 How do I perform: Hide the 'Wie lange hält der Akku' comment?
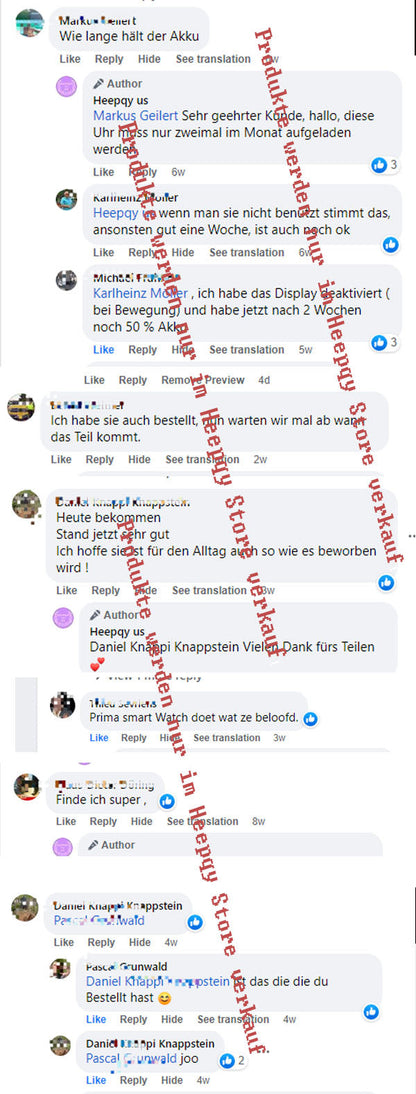pos(149,59)
